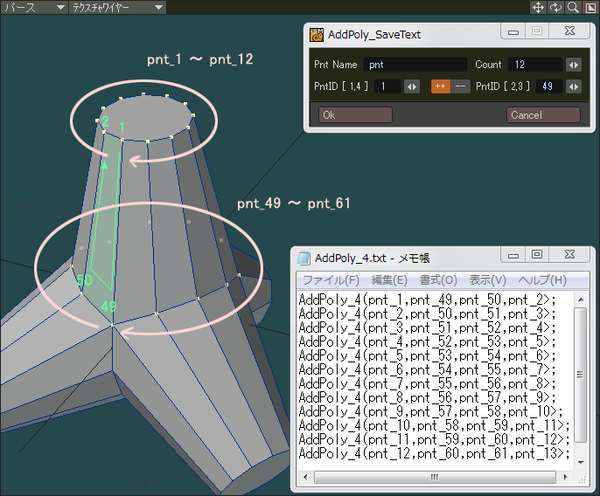Click the Notepad horizontal scrollbar thumb
600x496 pixels.
pyautogui.click(x=434, y=477)
